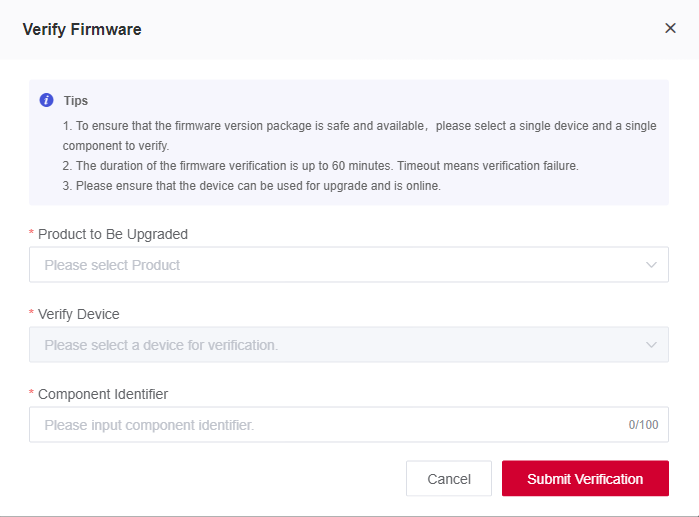This screenshot has width=699, height=517.
Task: Click the red asterisk beside Component Identifier
Action: pyautogui.click(x=31, y=393)
